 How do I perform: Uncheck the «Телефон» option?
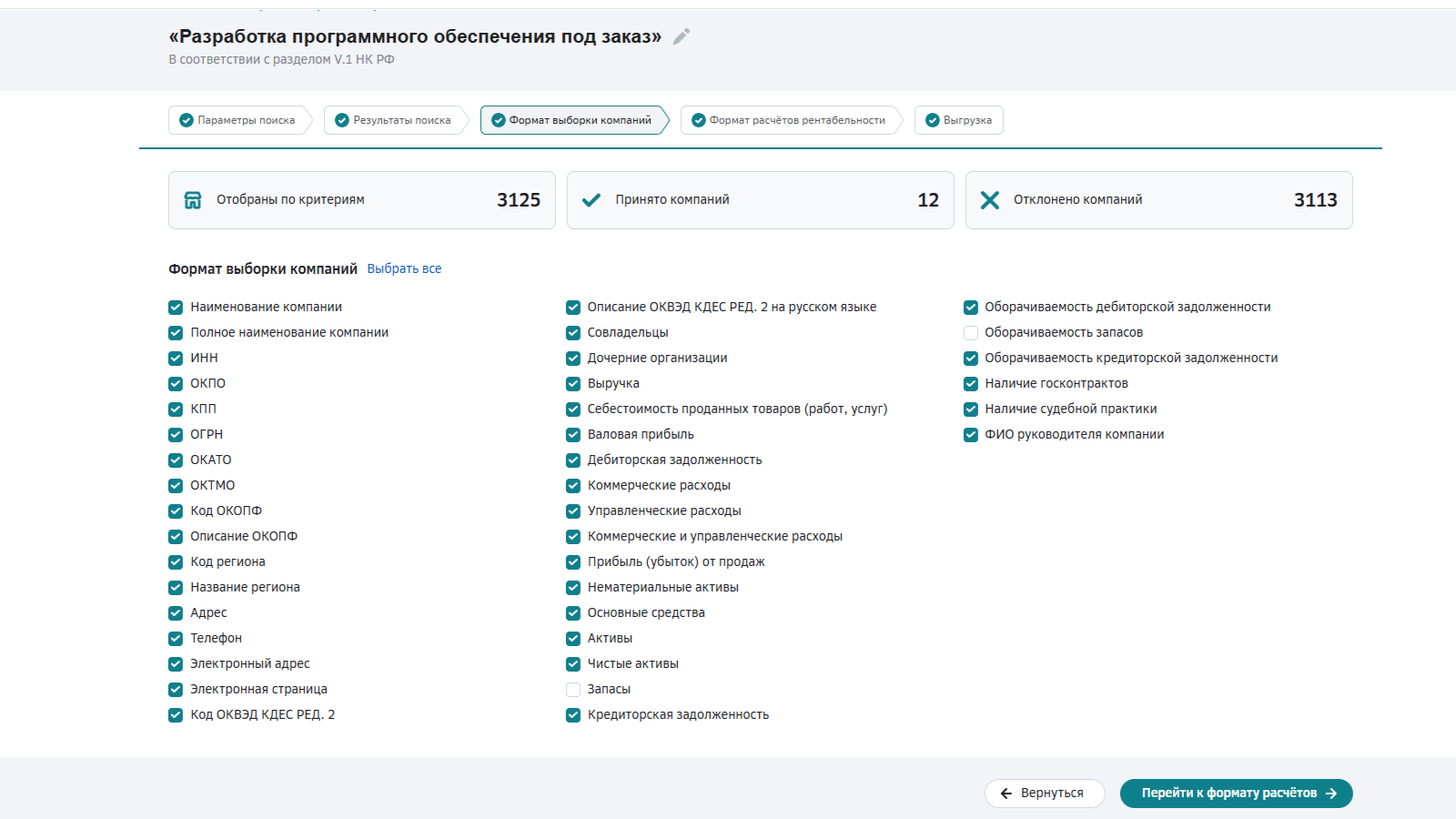click(175, 639)
